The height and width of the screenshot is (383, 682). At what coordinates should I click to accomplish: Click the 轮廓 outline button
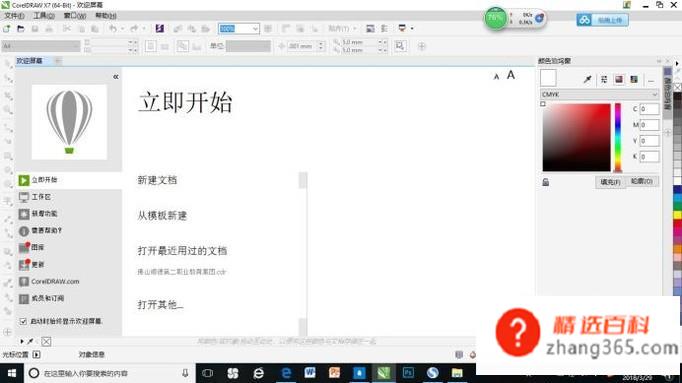point(642,182)
